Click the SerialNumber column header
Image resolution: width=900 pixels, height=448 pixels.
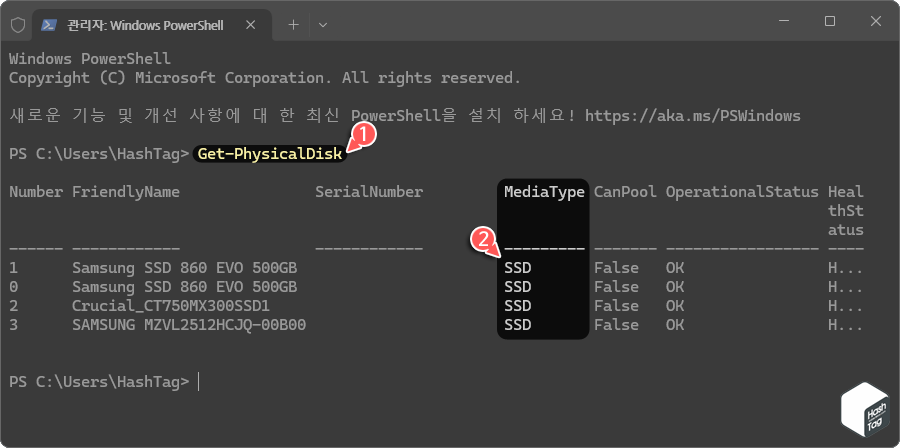[x=368, y=192]
